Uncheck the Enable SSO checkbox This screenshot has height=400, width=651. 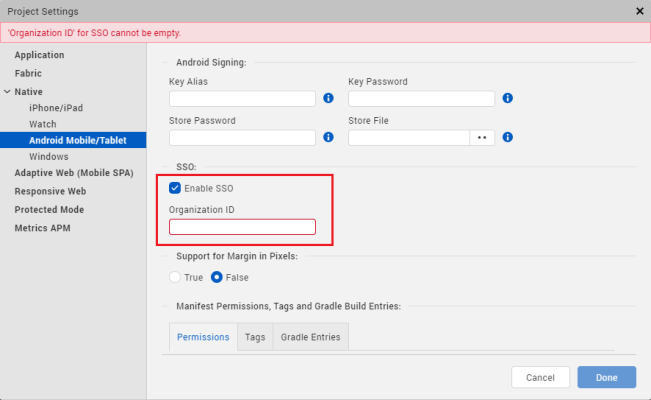(x=175, y=188)
